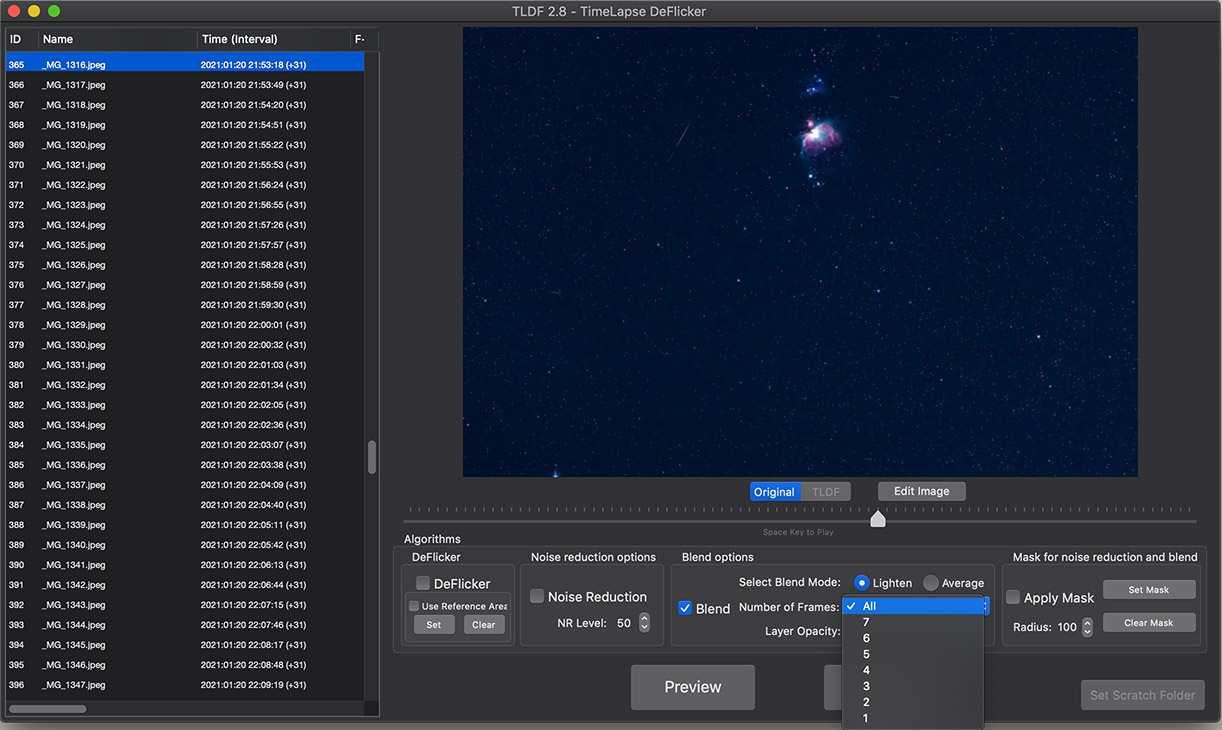The width and height of the screenshot is (1222, 730).
Task: Choose 1 in the frames dropdown menu
Action: point(866,718)
